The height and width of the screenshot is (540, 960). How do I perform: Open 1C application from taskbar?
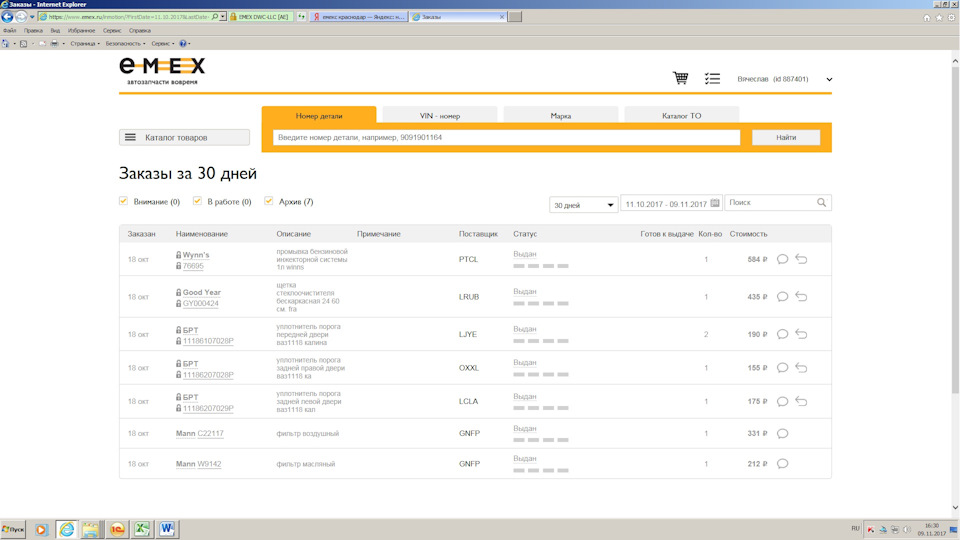coord(117,529)
